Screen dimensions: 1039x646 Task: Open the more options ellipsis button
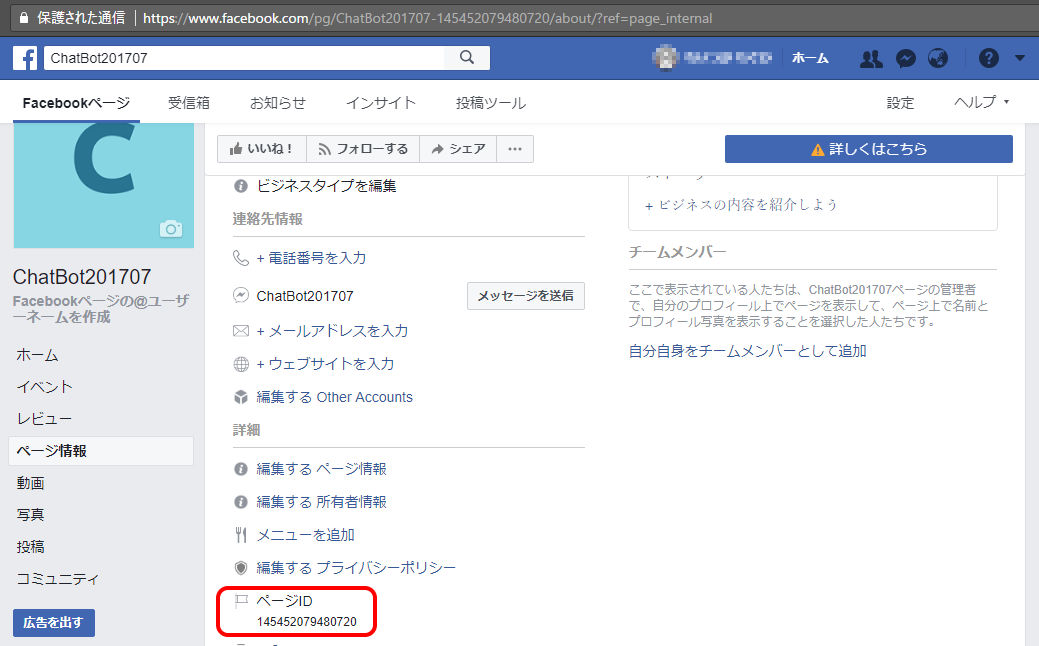515,149
